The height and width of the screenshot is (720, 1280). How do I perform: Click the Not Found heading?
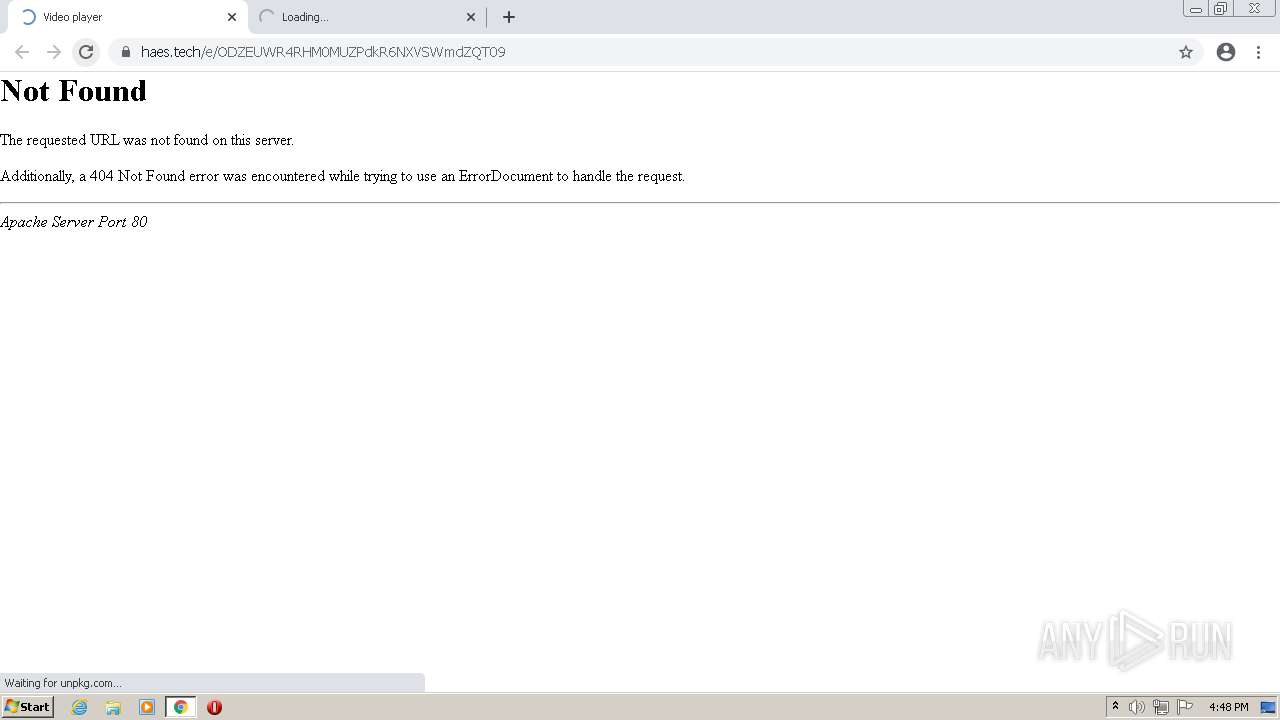pos(74,91)
